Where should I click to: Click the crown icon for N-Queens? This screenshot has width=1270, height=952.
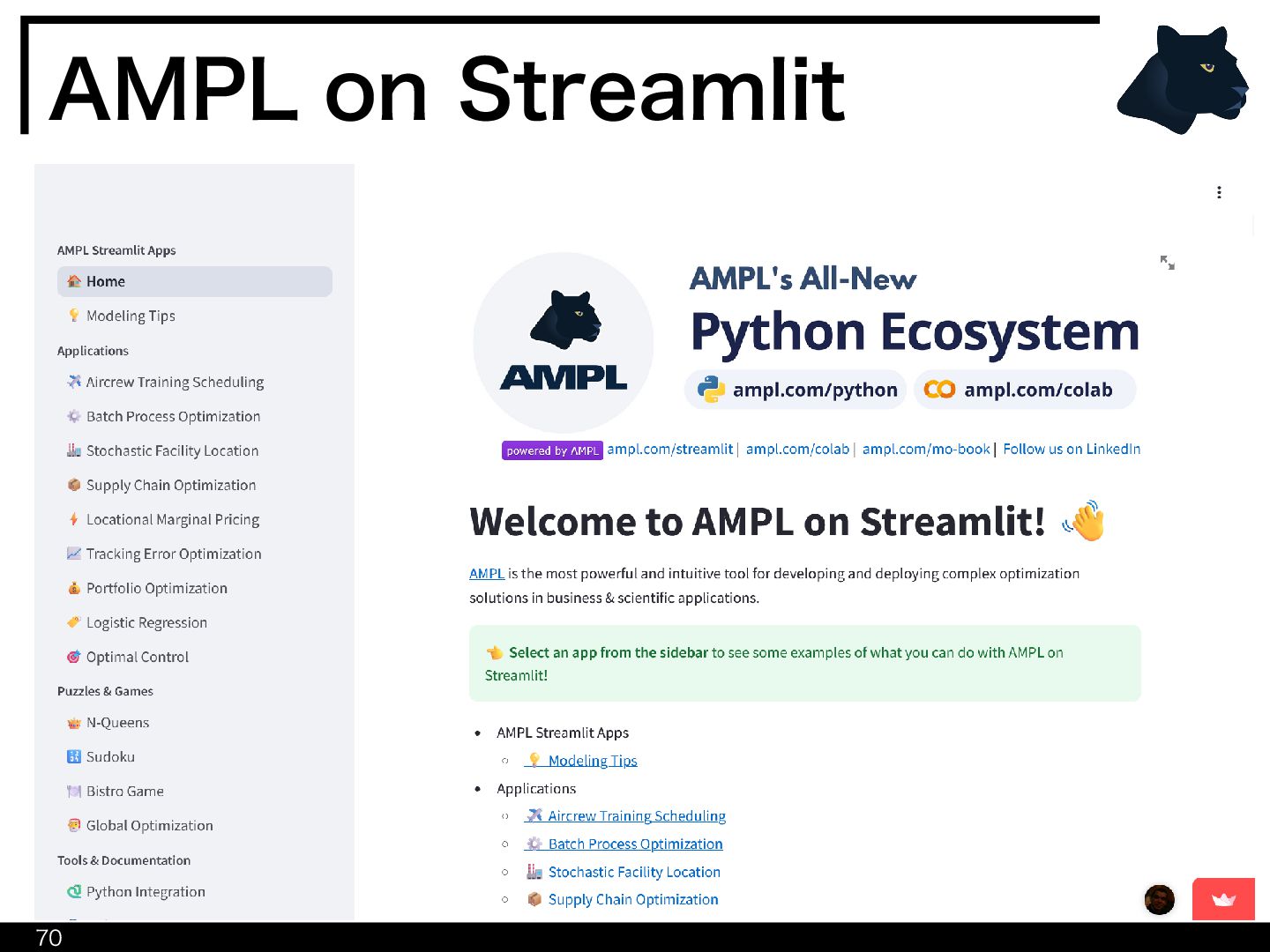coord(74,723)
